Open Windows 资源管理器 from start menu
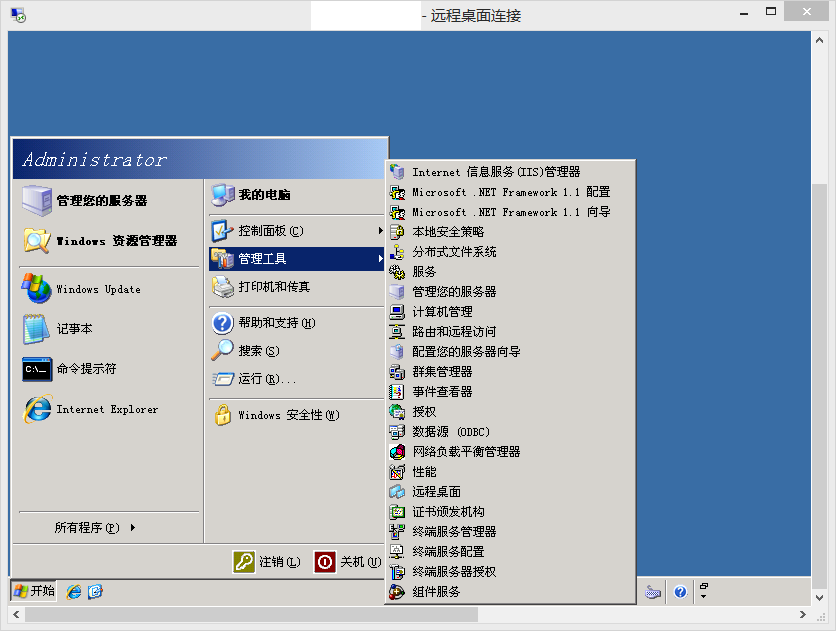The height and width of the screenshot is (631, 836). click(108, 241)
